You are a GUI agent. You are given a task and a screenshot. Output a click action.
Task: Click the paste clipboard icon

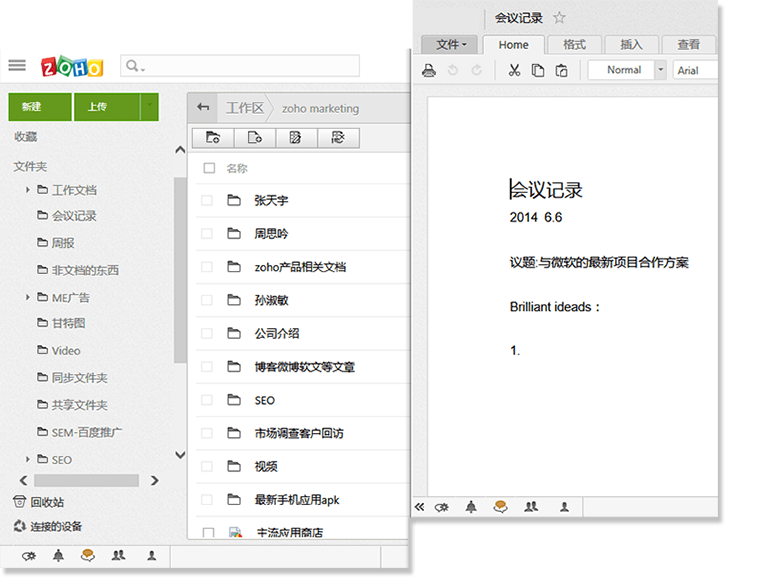562,70
